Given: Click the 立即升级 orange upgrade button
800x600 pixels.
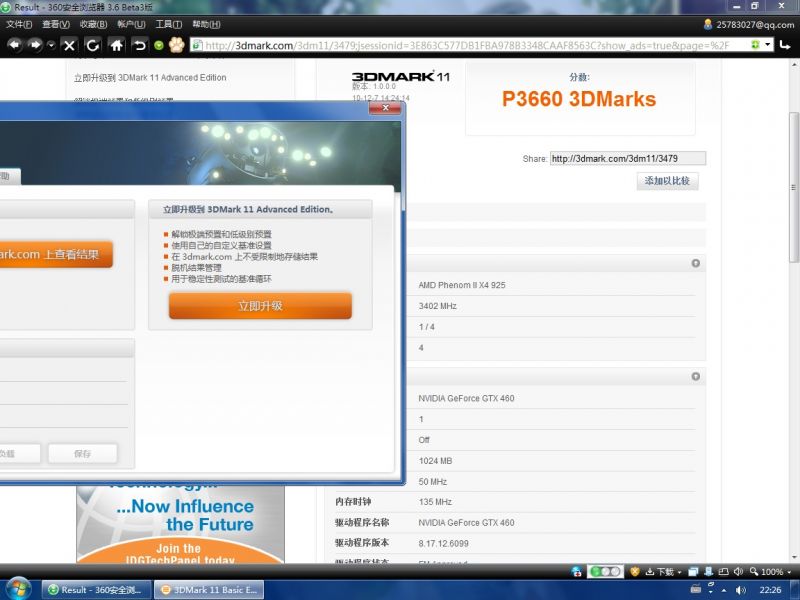Looking at the screenshot, I should click(260, 306).
